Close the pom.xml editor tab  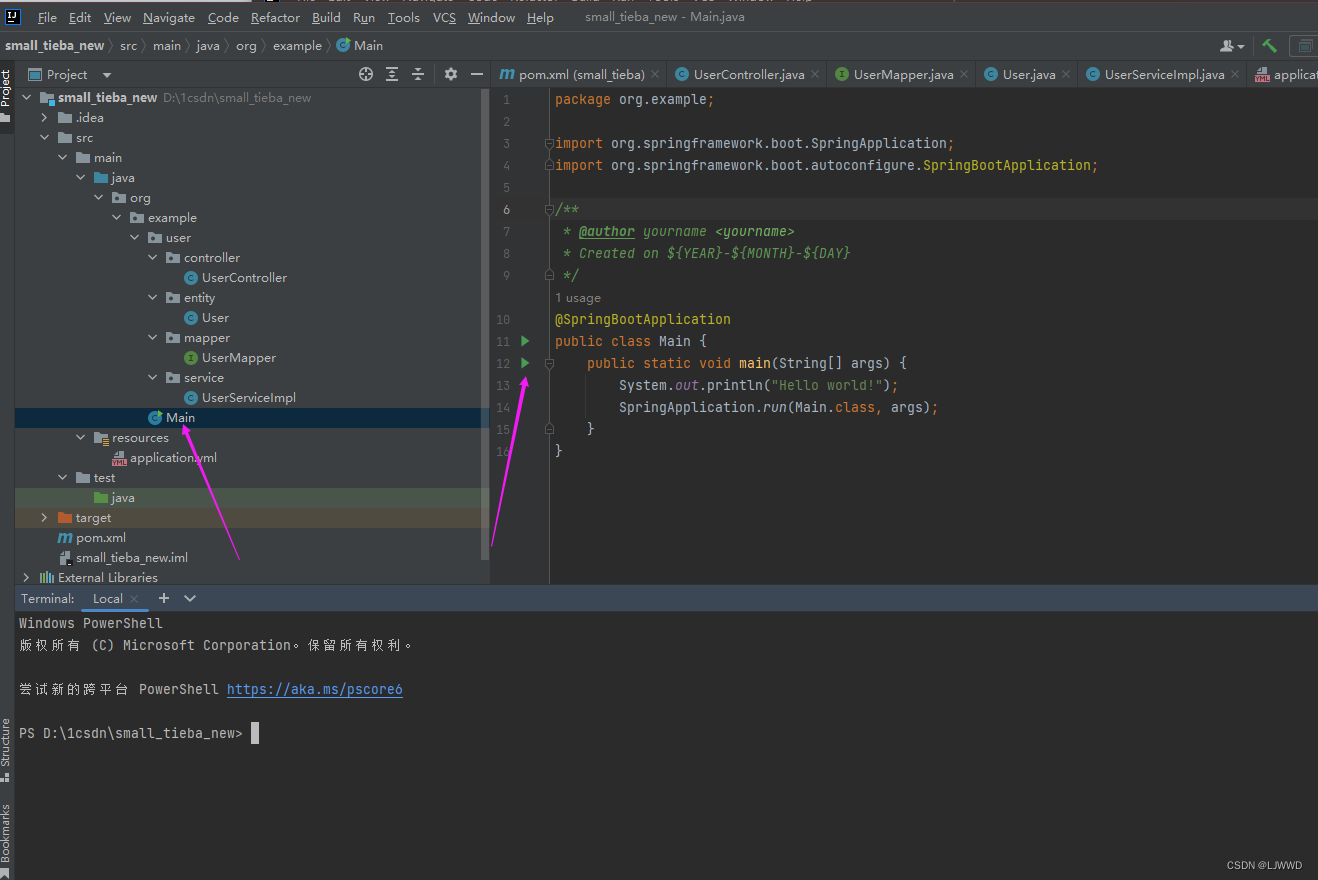(x=655, y=74)
